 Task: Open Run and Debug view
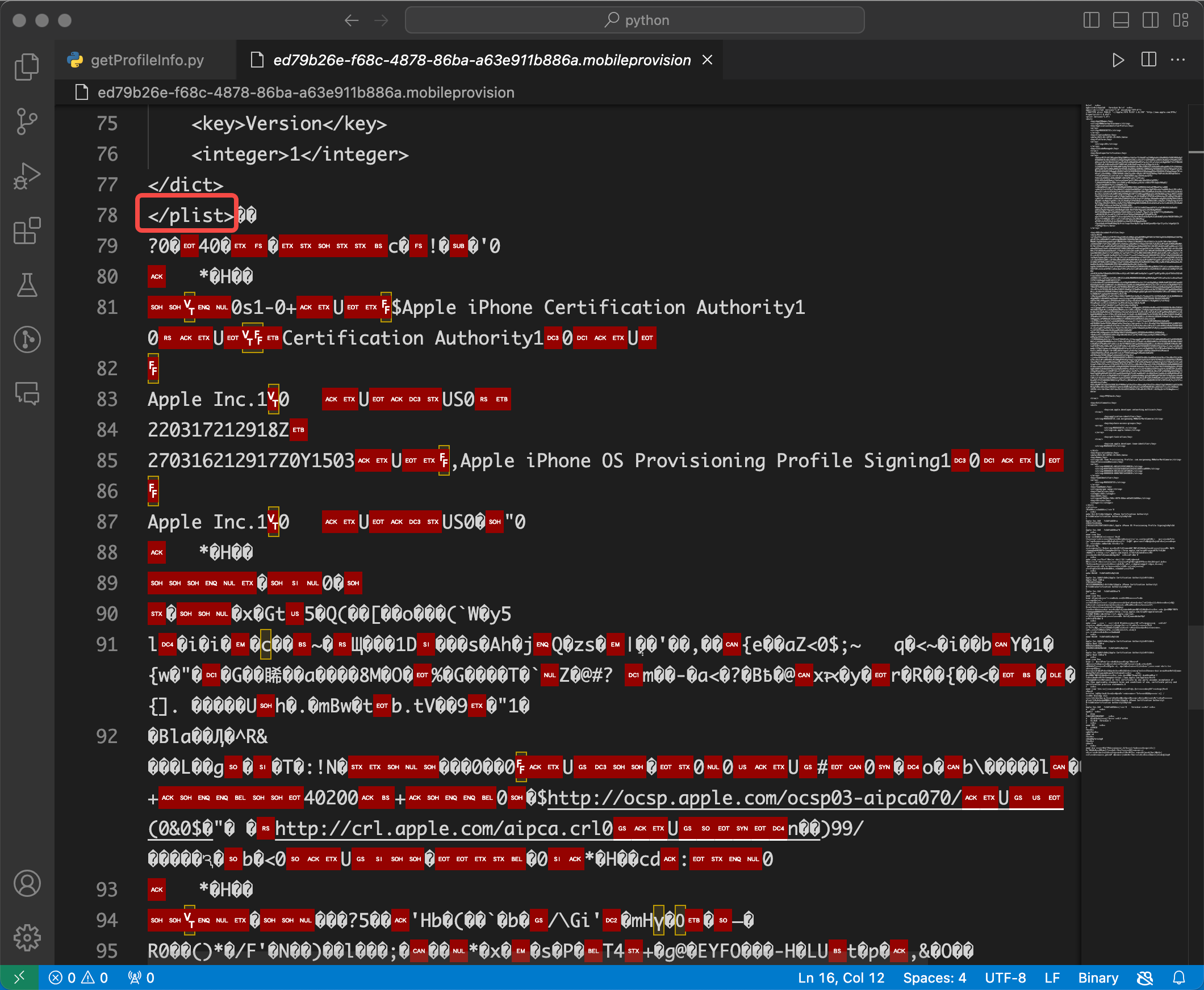pos(27,176)
